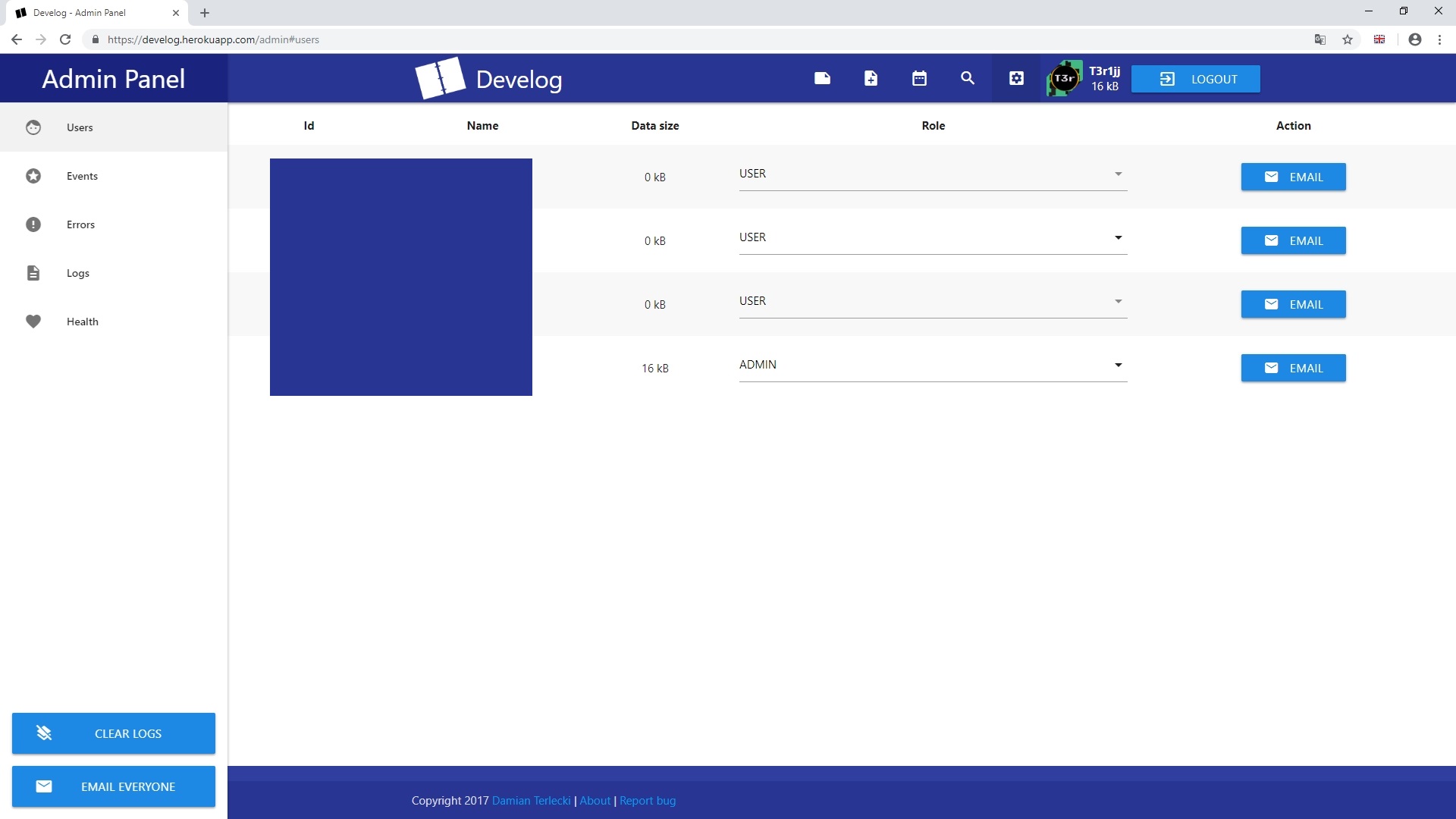Click the address bar URL

click(213, 39)
